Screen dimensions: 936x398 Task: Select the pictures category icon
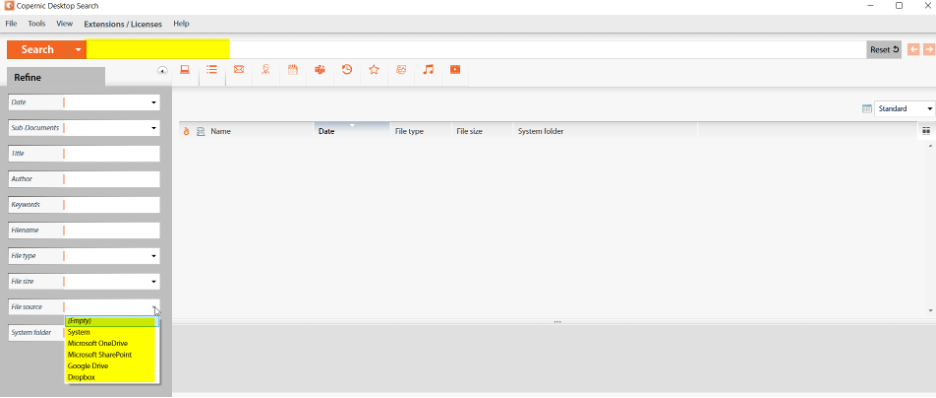[x=401, y=70]
